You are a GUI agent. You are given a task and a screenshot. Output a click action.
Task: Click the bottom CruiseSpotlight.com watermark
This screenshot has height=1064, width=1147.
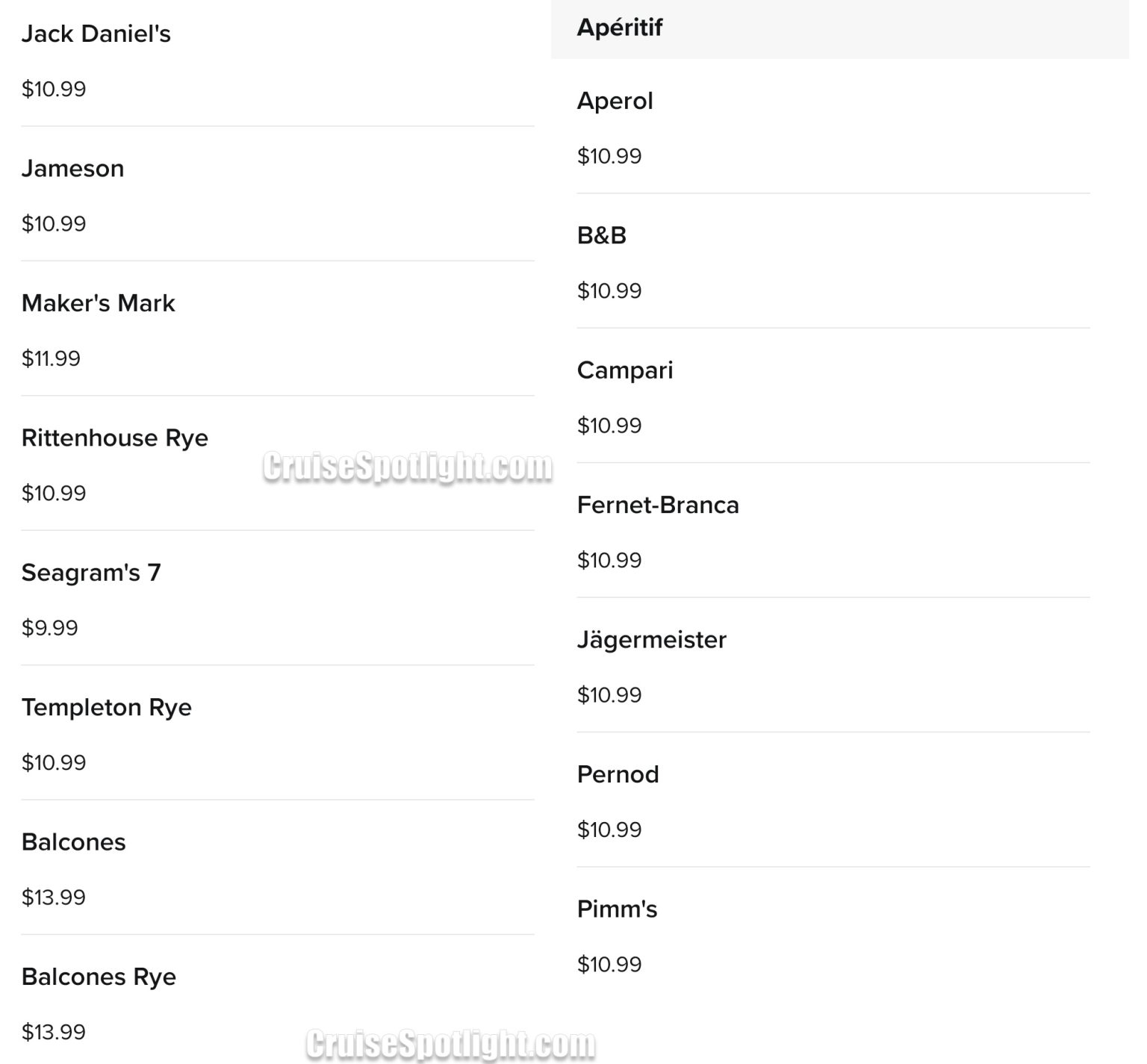click(x=450, y=1044)
